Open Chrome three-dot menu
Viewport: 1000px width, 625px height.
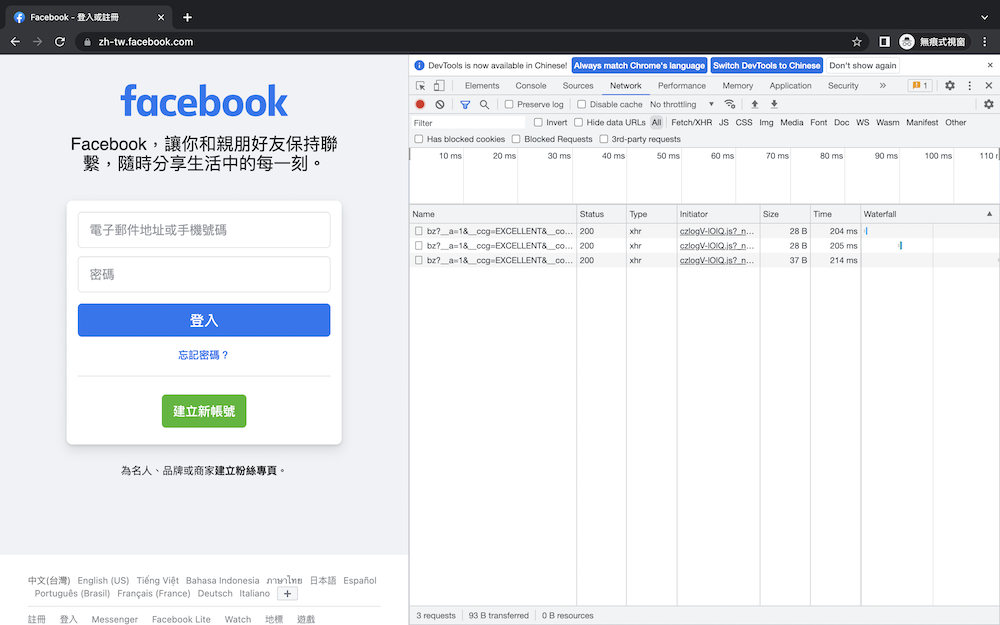click(x=985, y=41)
